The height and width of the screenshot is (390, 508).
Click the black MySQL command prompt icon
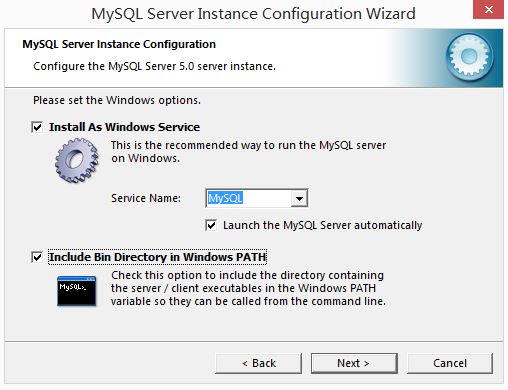[x=76, y=291]
